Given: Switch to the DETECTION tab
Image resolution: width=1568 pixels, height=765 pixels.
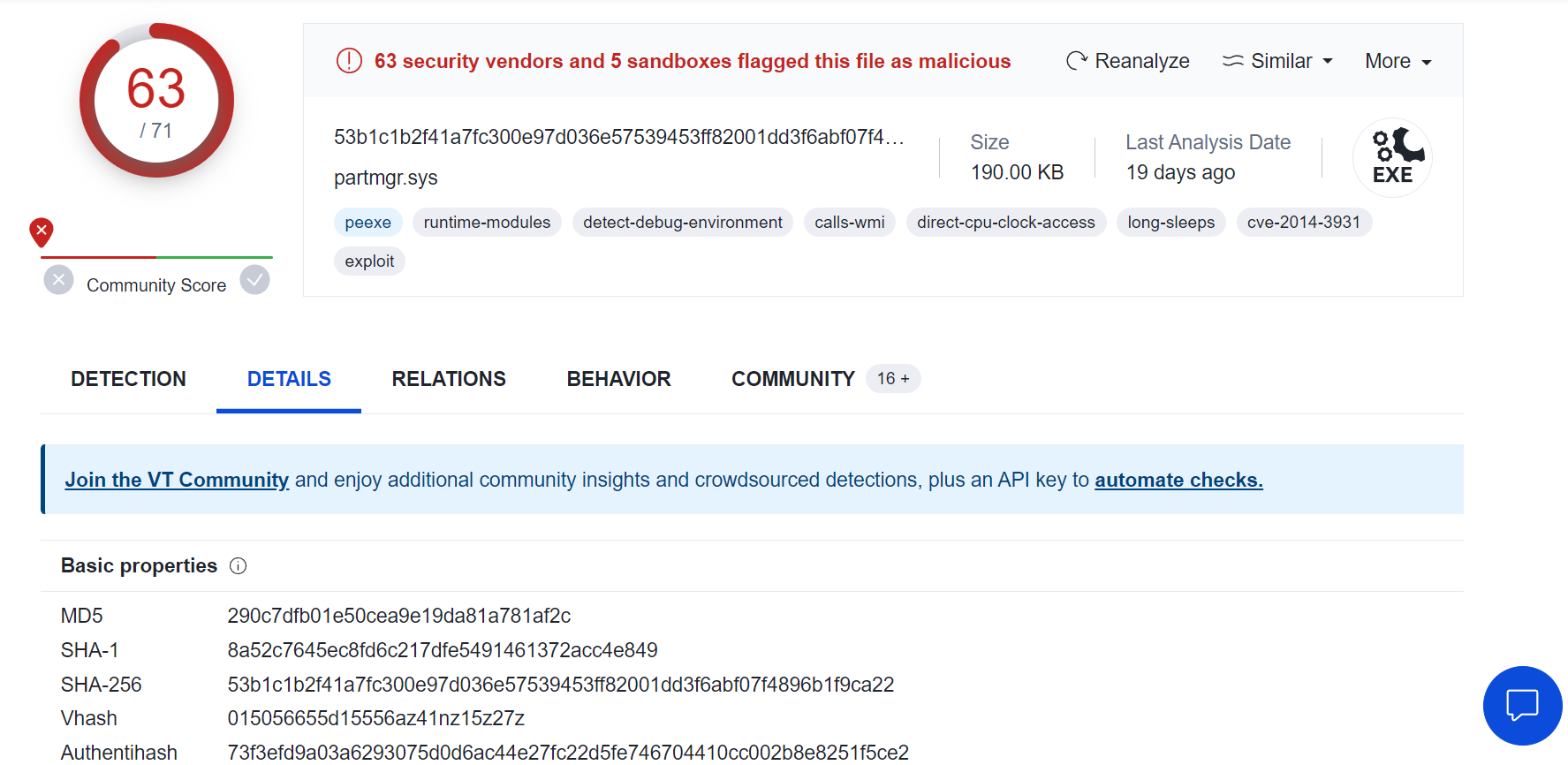Looking at the screenshot, I should (128, 379).
